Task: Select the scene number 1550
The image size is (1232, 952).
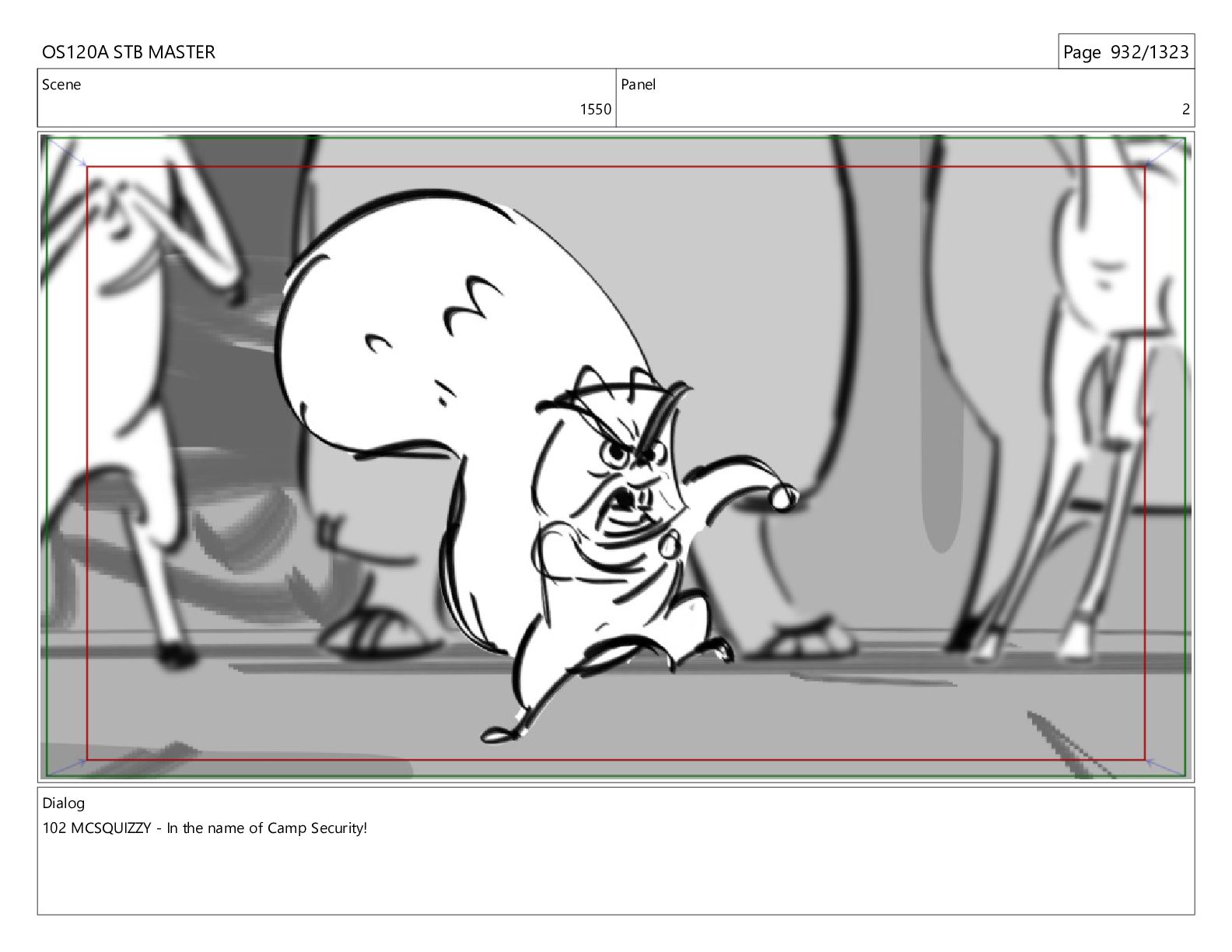Action: [595, 110]
